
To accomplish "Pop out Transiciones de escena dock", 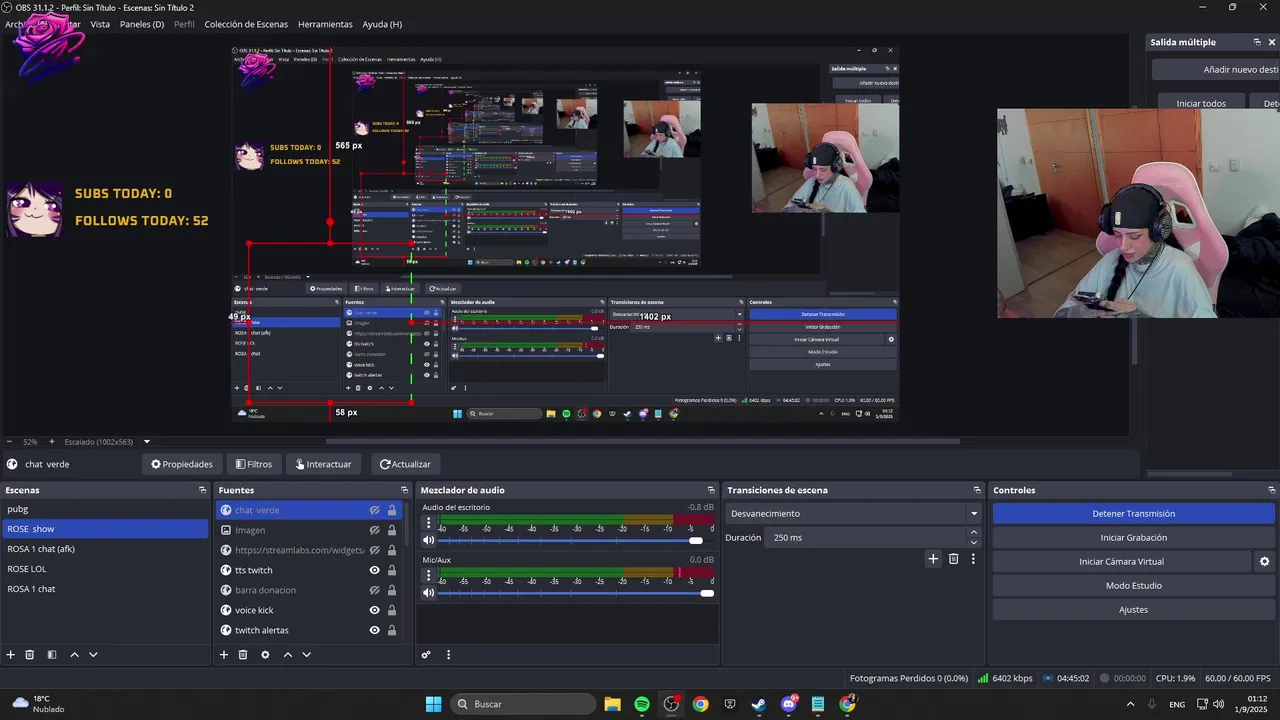I will pyautogui.click(x=977, y=490).
